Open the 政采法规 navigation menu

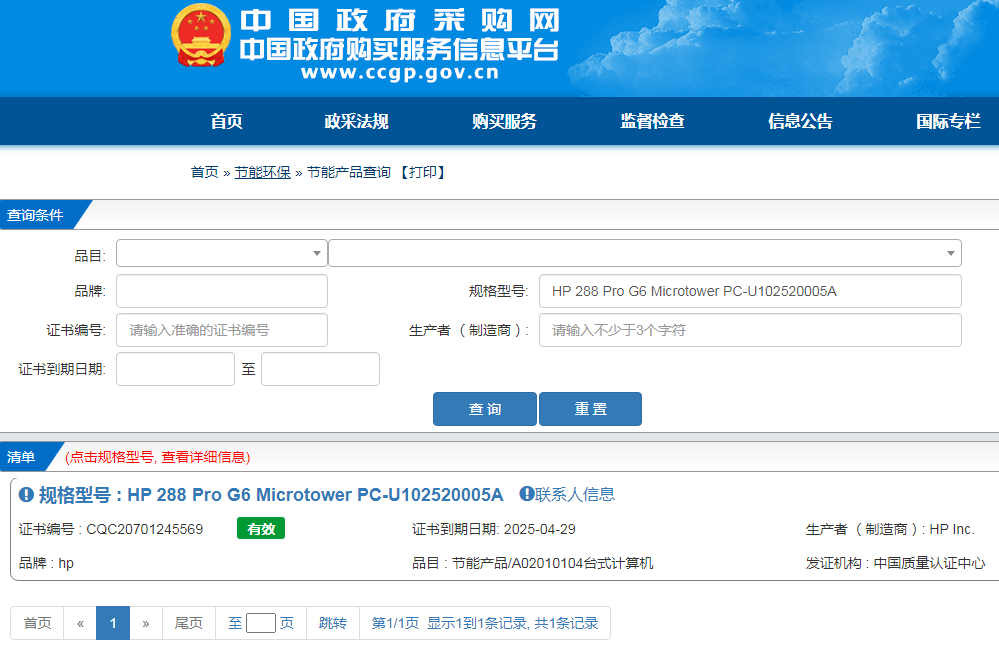click(x=356, y=121)
